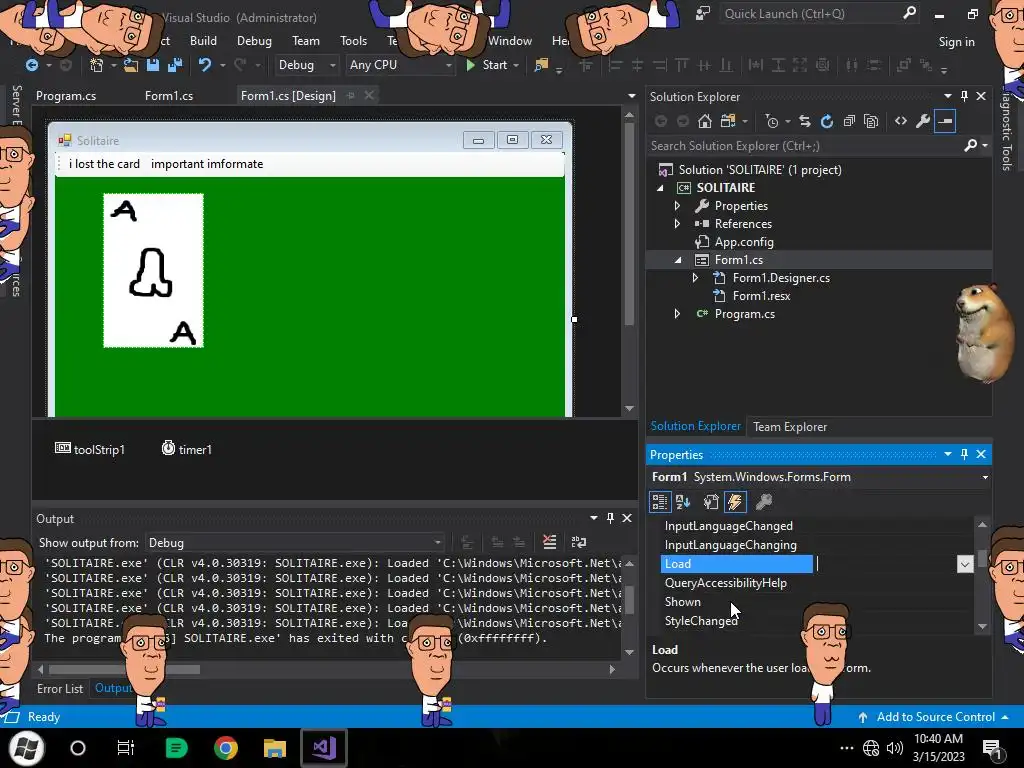Click the wrench Properties icon in Solution Explorer
1024x768 pixels.
923,121
